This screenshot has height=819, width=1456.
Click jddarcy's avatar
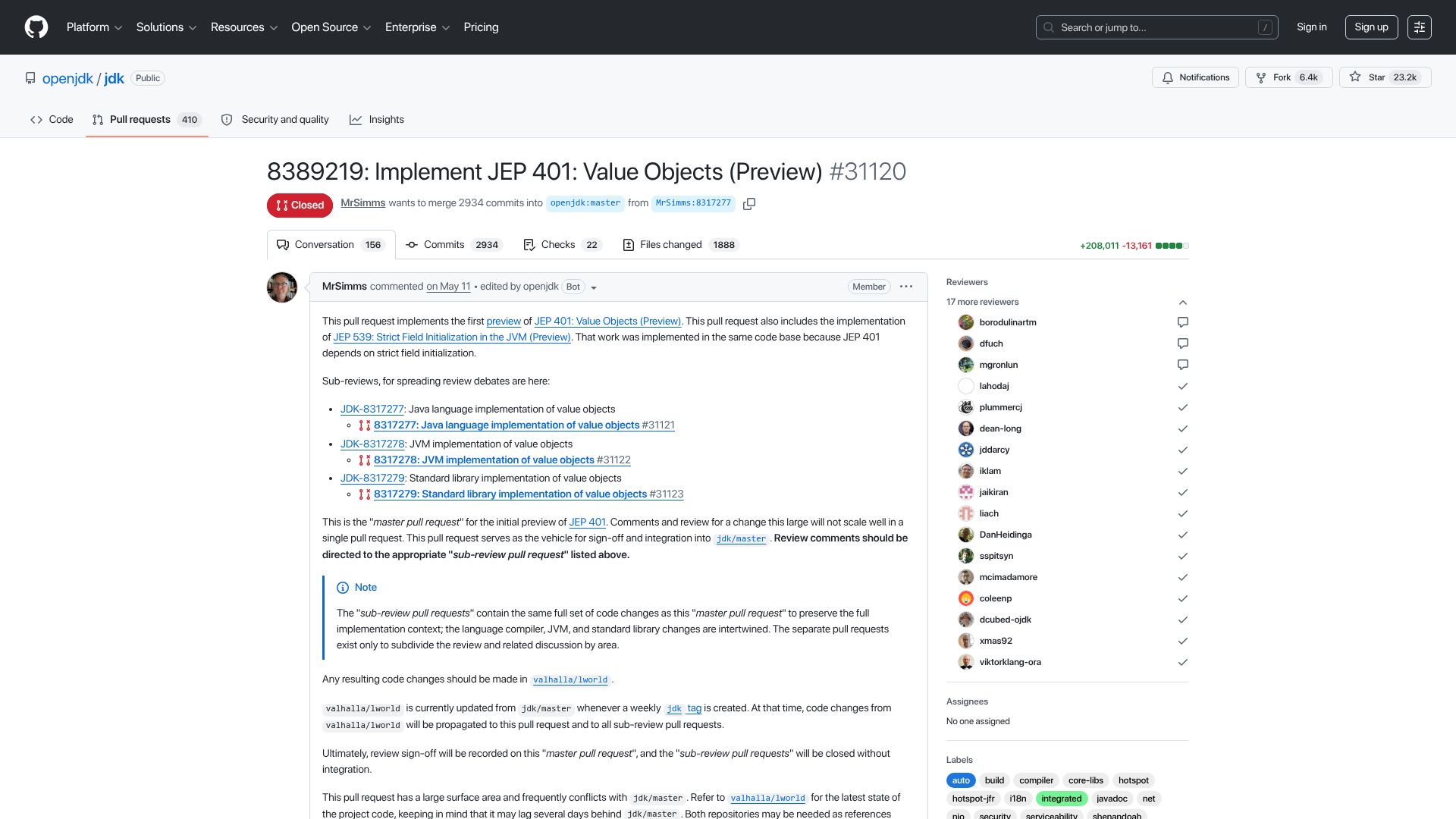966,450
